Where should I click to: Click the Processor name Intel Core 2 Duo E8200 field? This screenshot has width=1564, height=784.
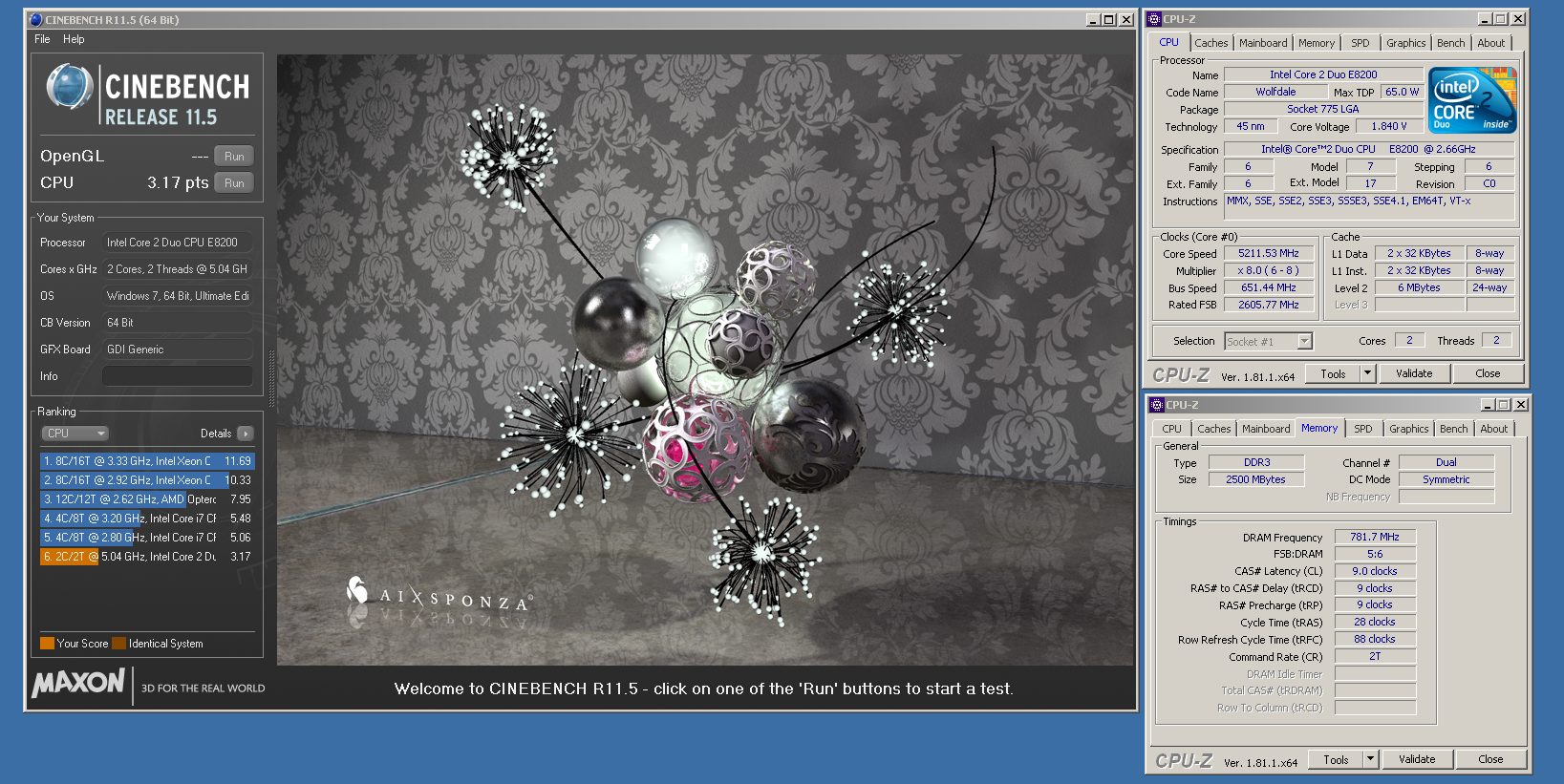(x=1323, y=74)
